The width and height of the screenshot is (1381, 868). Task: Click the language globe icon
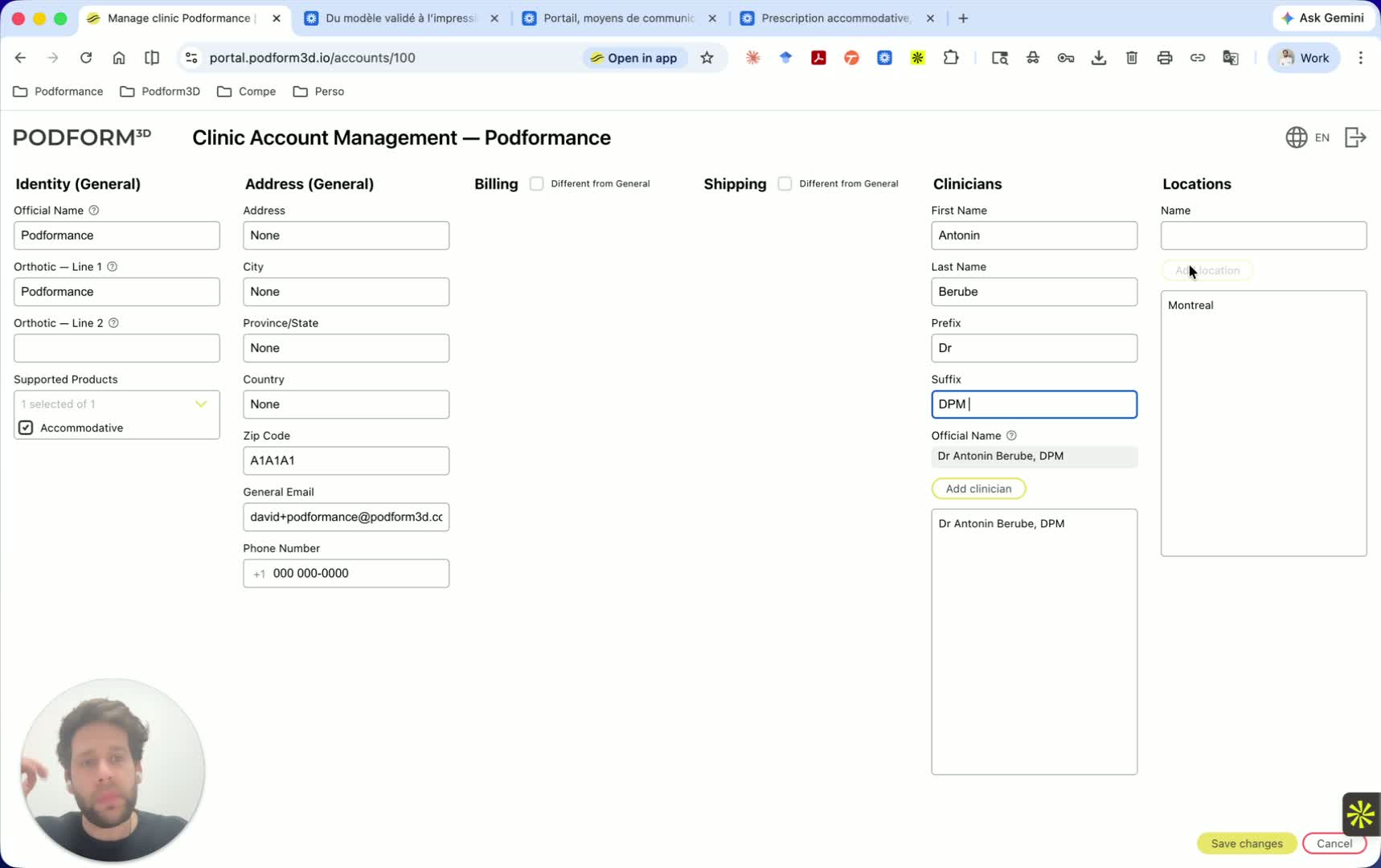pyautogui.click(x=1296, y=137)
